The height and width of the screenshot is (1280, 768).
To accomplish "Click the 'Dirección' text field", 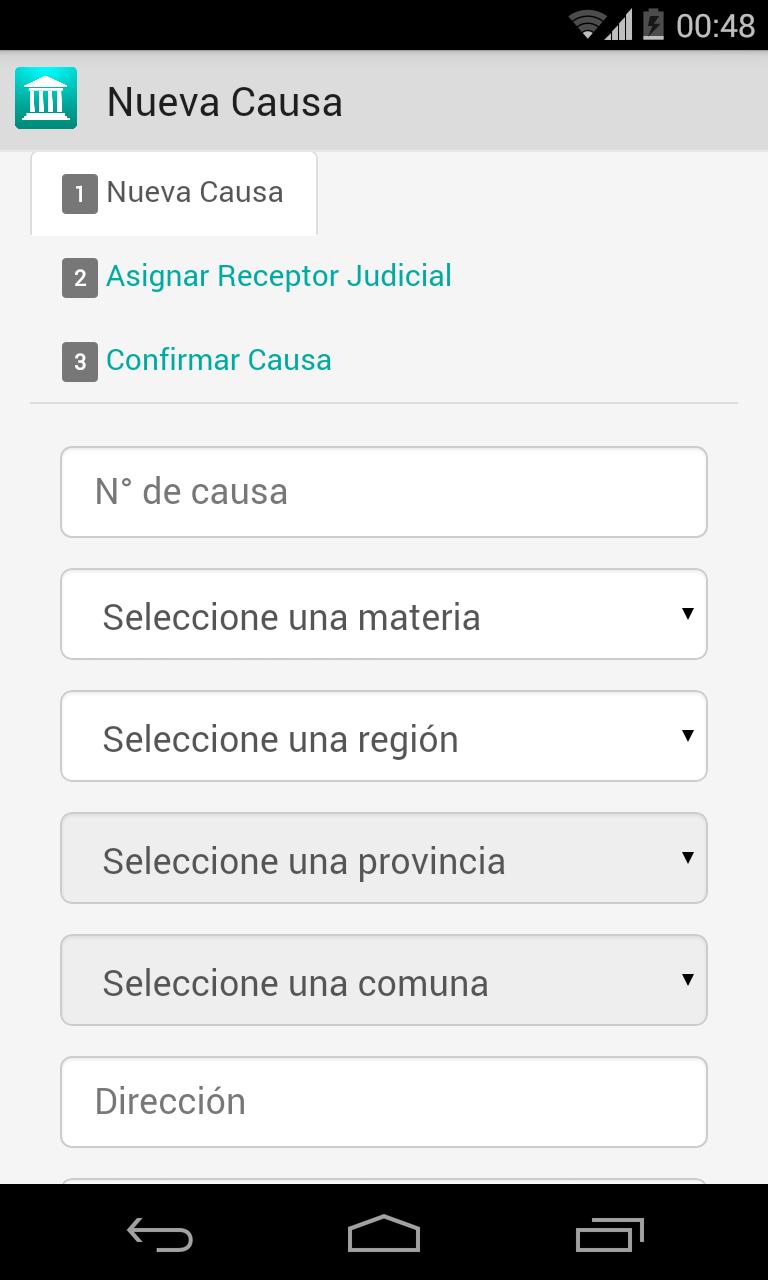I will [383, 1101].
